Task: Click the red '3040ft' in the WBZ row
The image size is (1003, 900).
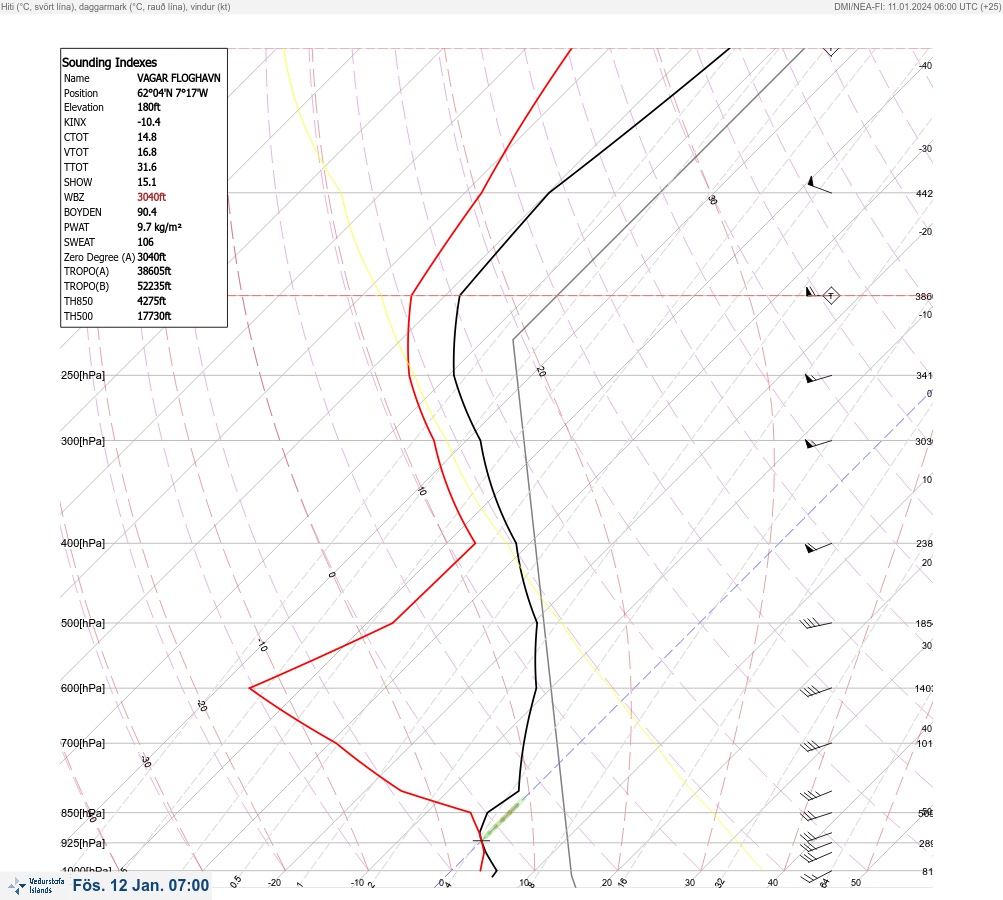Action: click(x=152, y=197)
